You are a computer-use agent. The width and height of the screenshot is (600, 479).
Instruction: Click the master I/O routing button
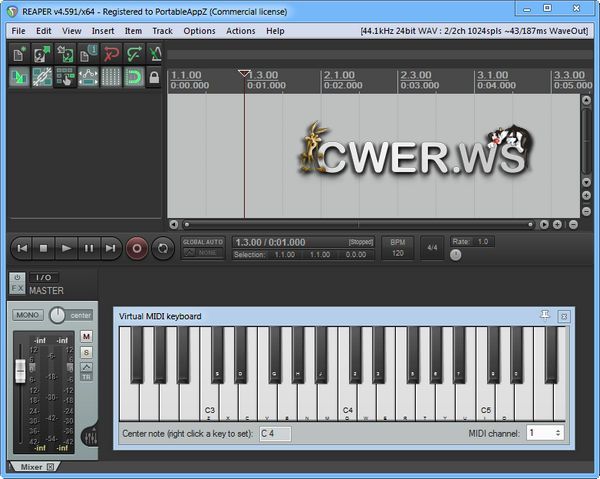pos(42,277)
